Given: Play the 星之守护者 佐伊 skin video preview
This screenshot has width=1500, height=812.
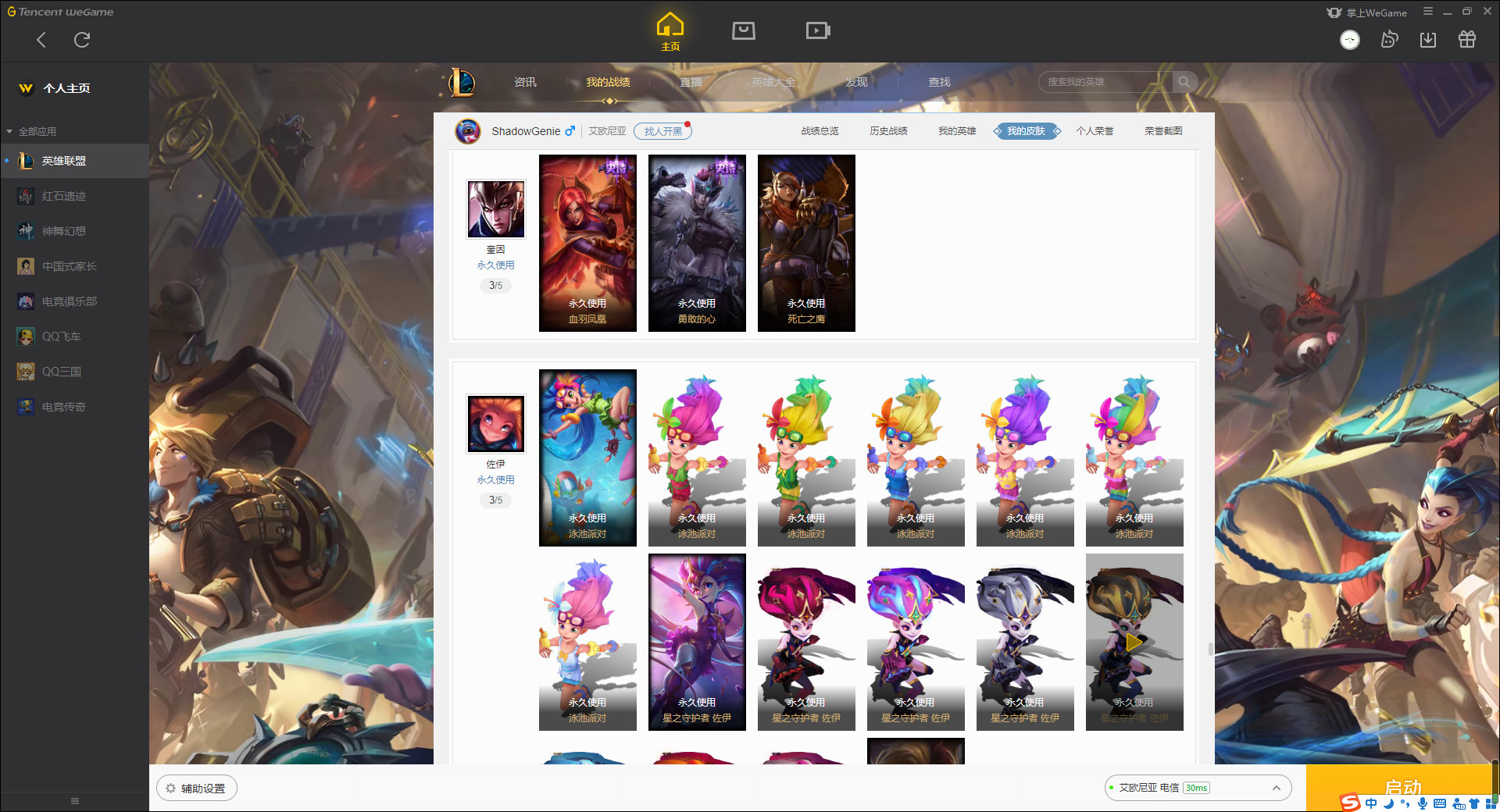Looking at the screenshot, I should point(1134,643).
